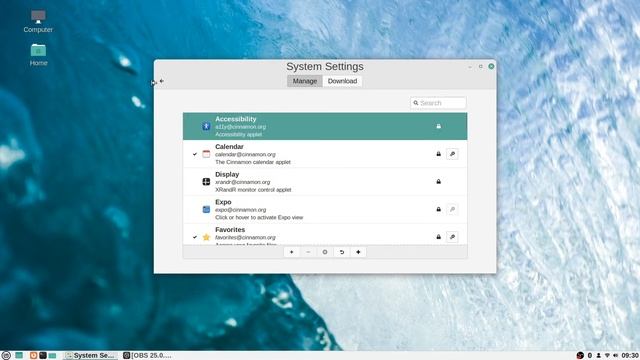The image size is (640, 360).
Task: Click the Display applet icon
Action: 206,182
